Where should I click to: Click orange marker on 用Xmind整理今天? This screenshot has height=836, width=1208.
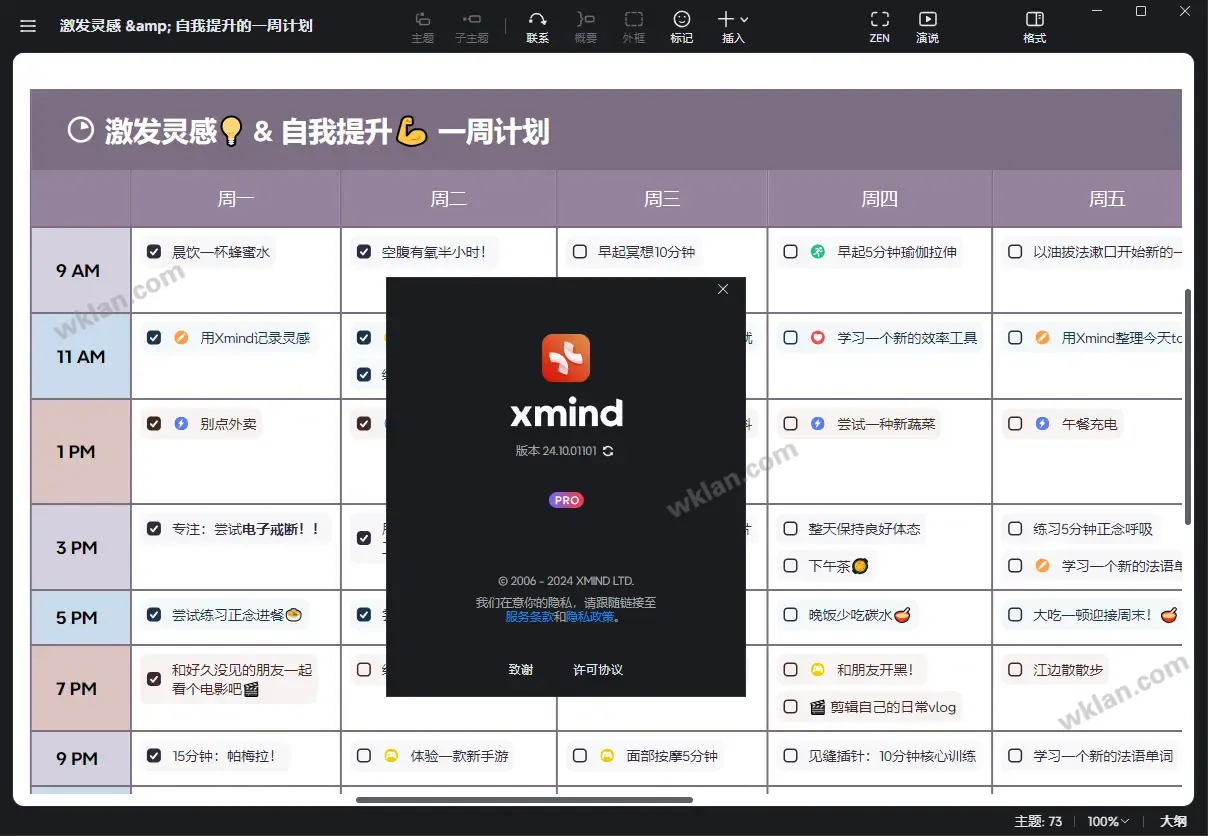tap(1042, 338)
